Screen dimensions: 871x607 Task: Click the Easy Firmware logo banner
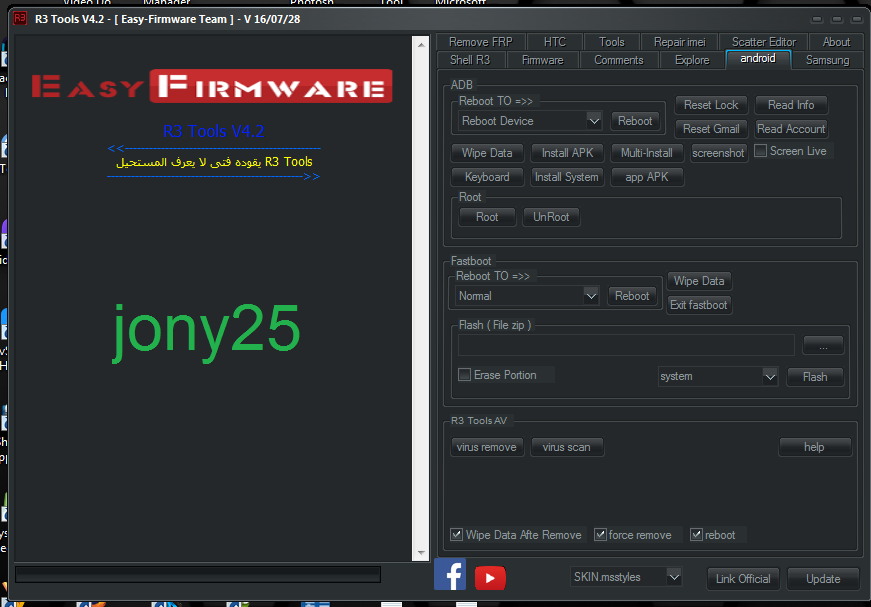coord(210,87)
